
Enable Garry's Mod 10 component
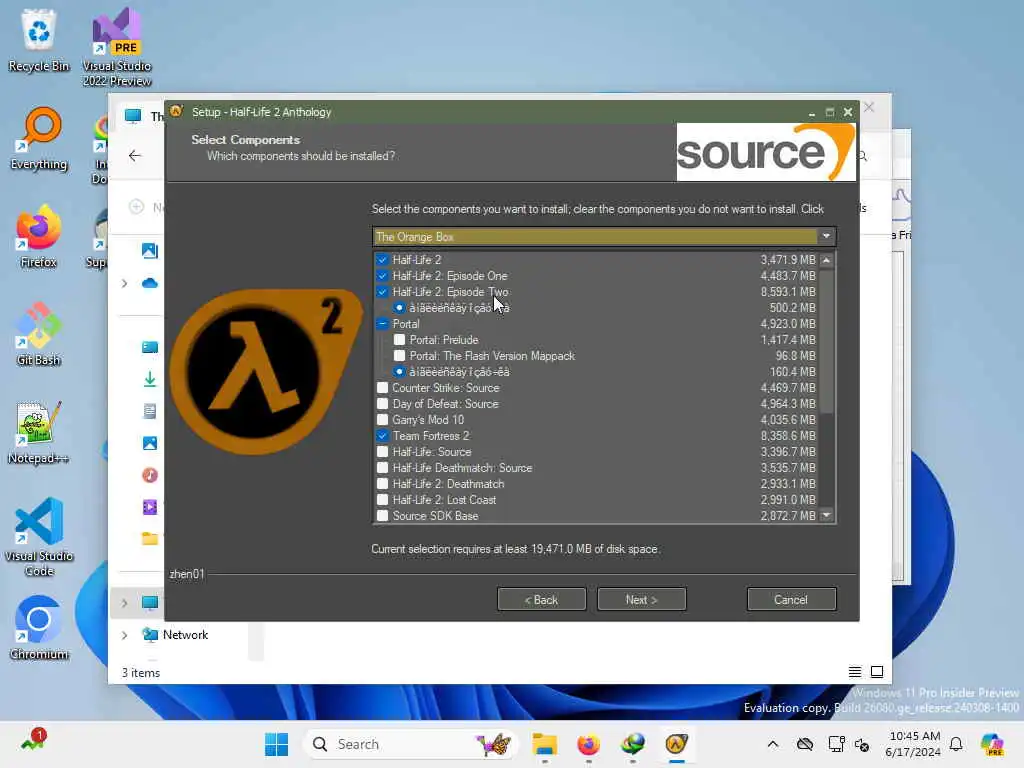pyautogui.click(x=383, y=420)
